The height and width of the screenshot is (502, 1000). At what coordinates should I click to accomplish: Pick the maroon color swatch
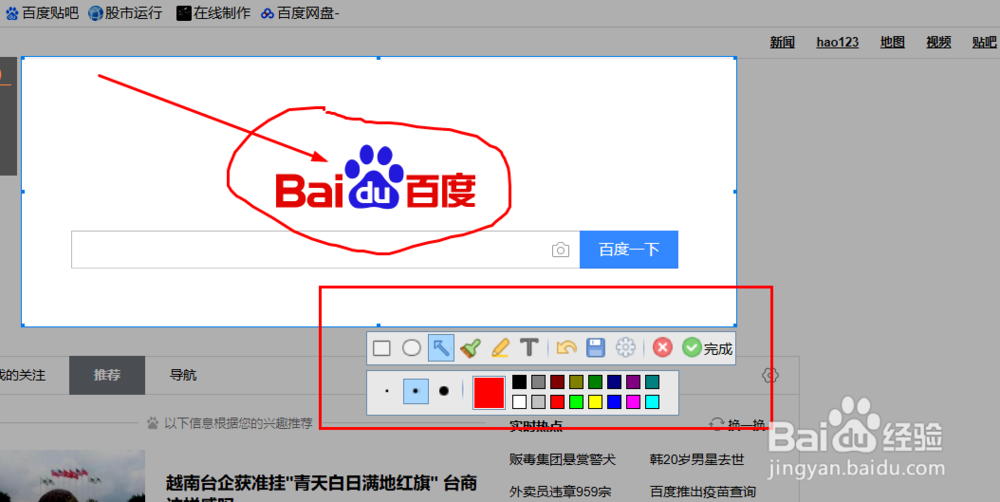point(557,382)
